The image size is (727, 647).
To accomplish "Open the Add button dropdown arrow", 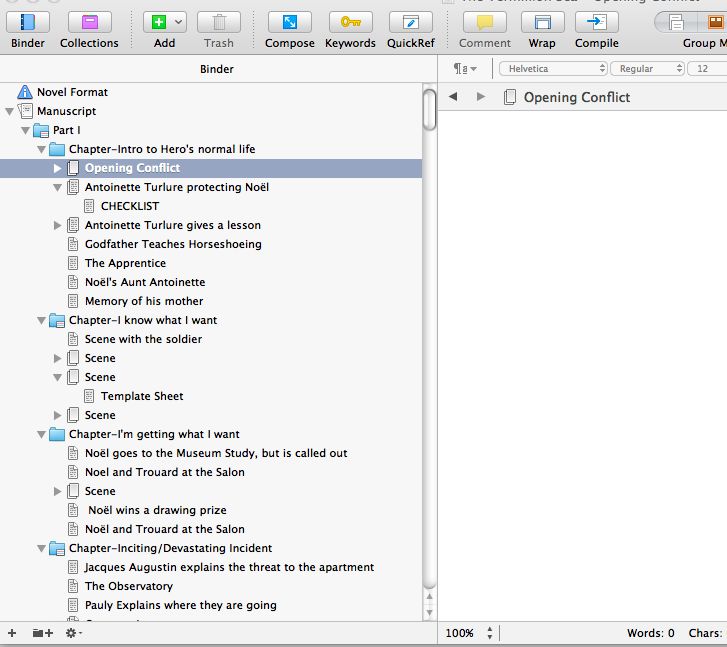I will (x=179, y=22).
